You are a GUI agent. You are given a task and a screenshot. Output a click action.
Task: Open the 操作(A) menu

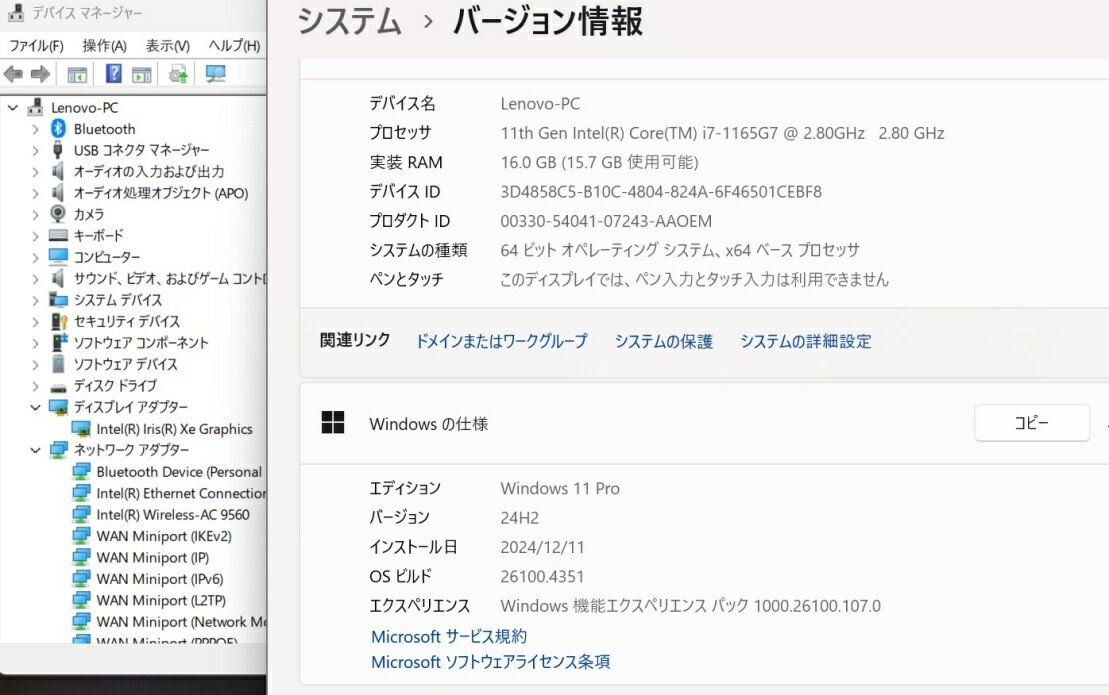[x=104, y=46]
